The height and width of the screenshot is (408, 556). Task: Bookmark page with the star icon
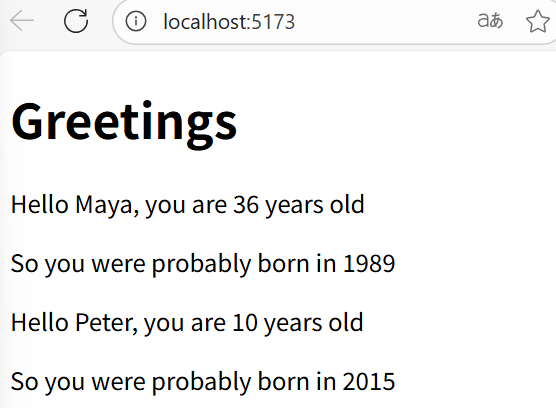(x=538, y=21)
